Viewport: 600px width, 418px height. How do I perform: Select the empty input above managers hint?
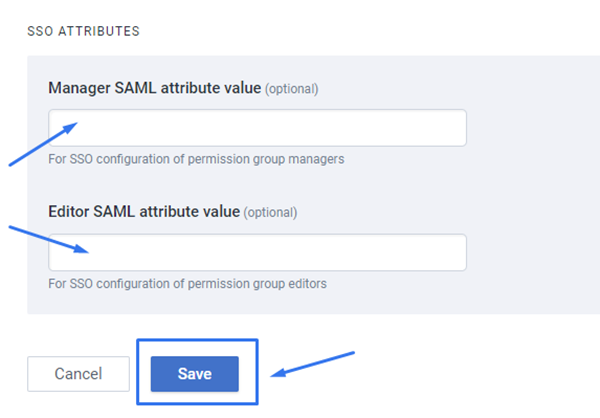click(x=257, y=128)
